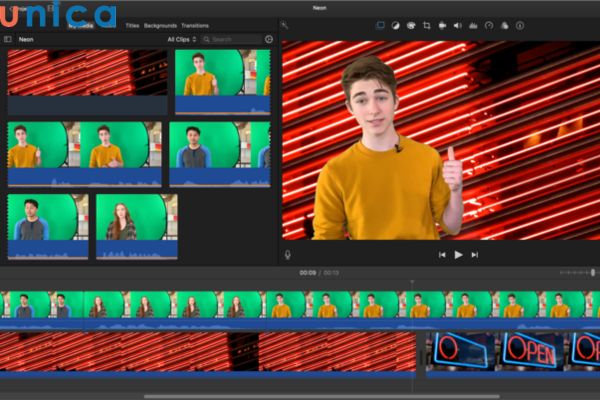
Task: Open the noise reduction and equalizer tool
Action: pyautogui.click(x=472, y=25)
